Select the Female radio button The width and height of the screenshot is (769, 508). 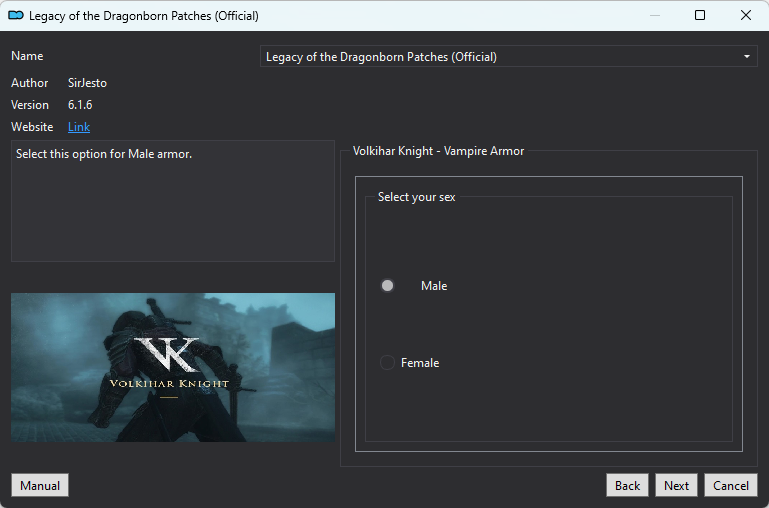[387, 363]
